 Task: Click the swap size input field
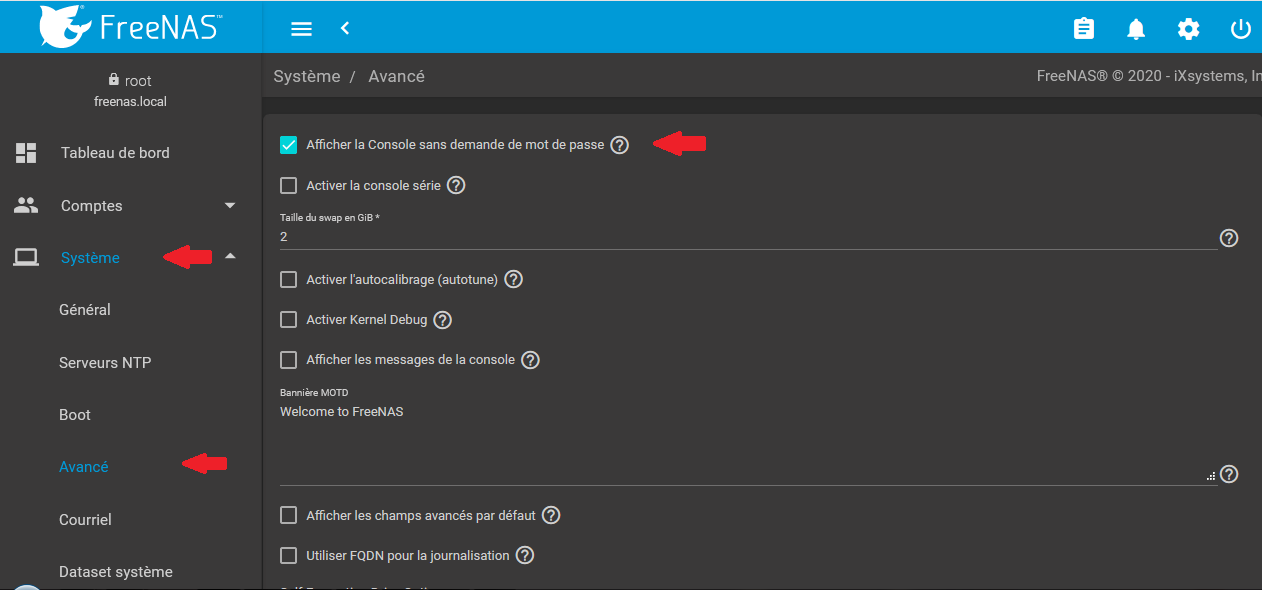tap(745, 237)
